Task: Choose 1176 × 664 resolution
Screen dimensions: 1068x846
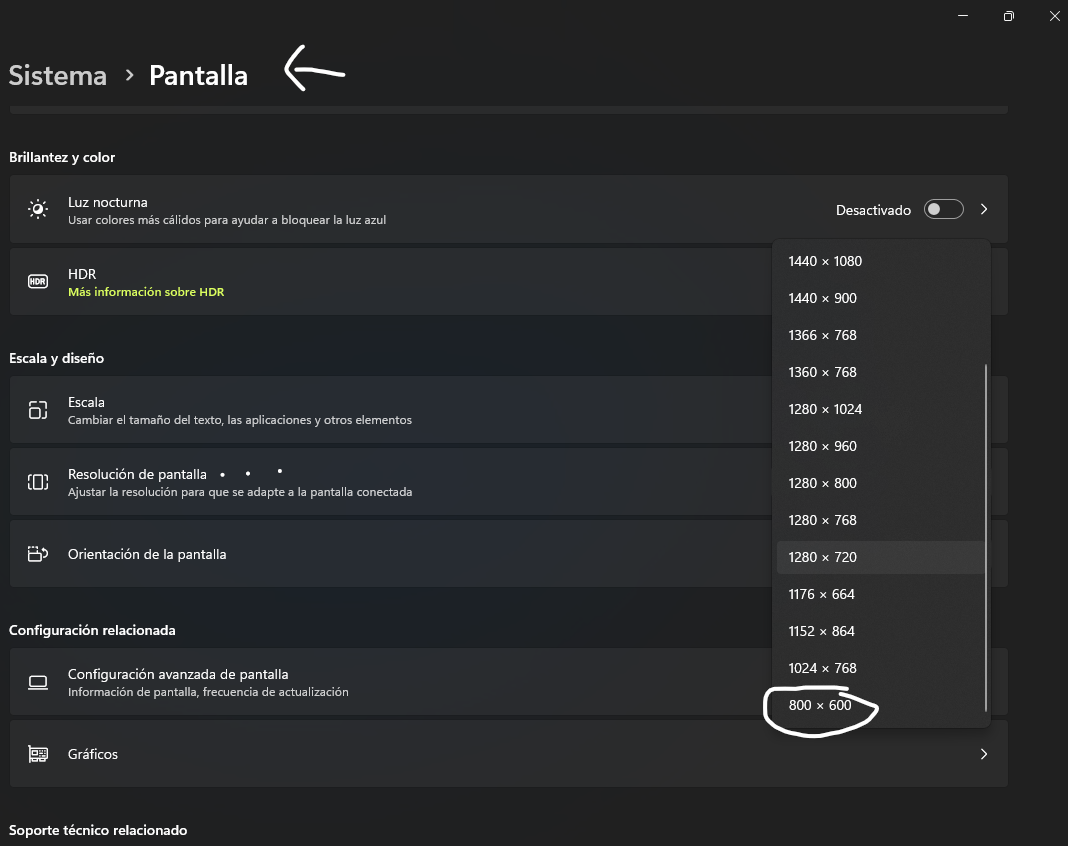Action: pyautogui.click(x=879, y=595)
